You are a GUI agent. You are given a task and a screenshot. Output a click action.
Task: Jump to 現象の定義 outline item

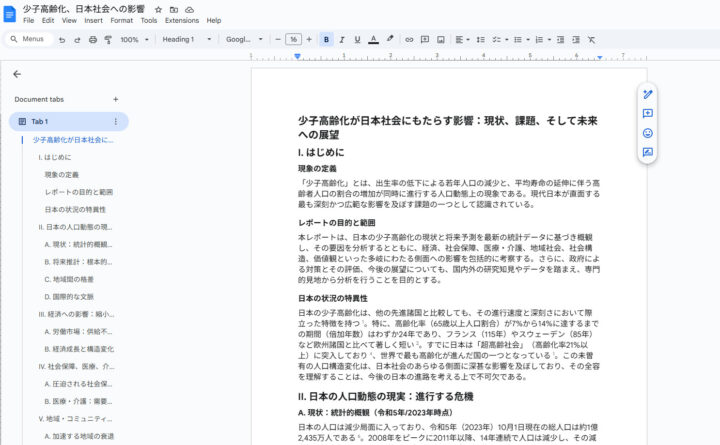pos(62,175)
